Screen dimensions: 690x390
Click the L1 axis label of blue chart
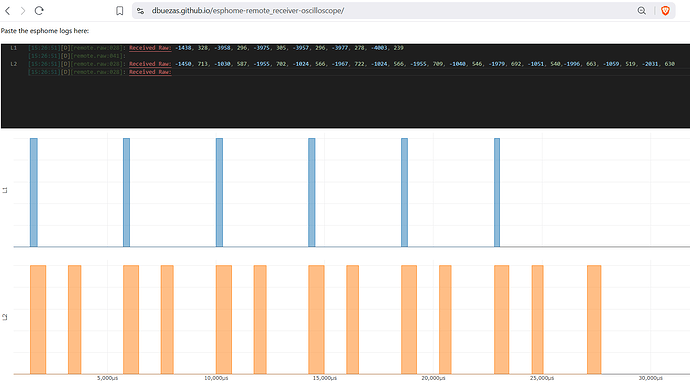coord(5,190)
